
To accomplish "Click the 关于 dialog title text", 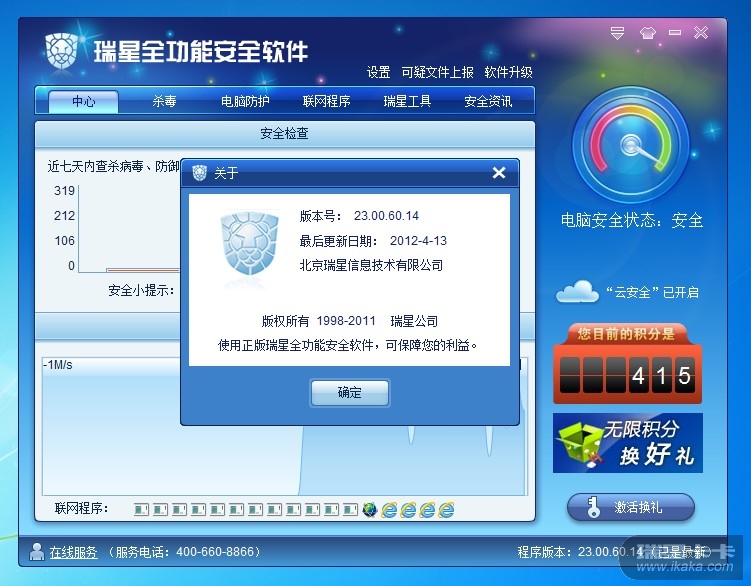I will [x=226, y=173].
